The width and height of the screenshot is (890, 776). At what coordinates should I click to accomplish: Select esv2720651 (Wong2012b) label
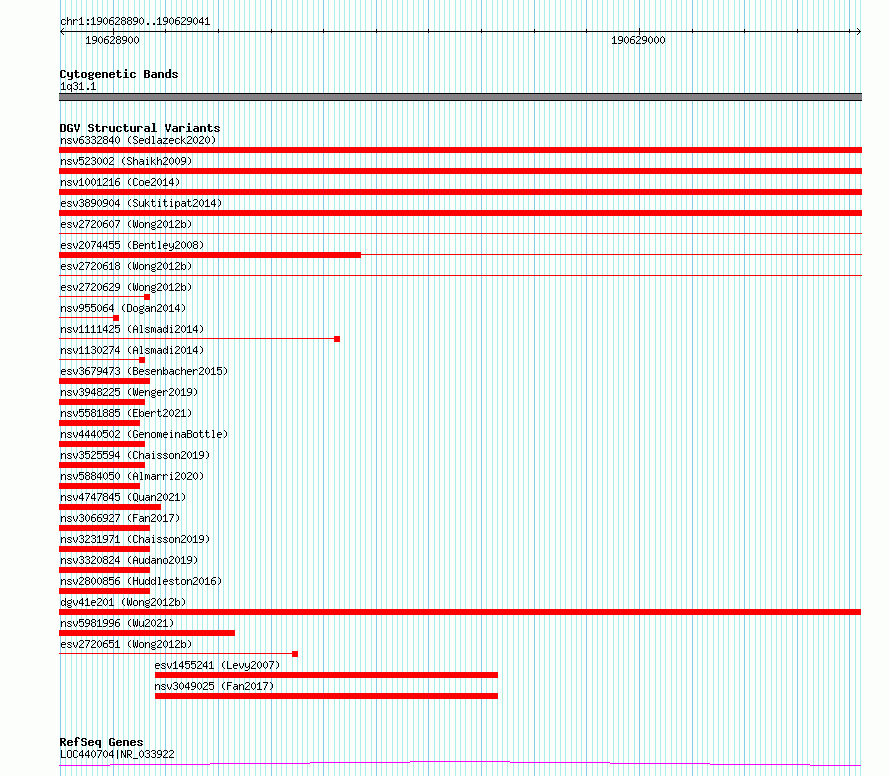pyautogui.click(x=126, y=644)
